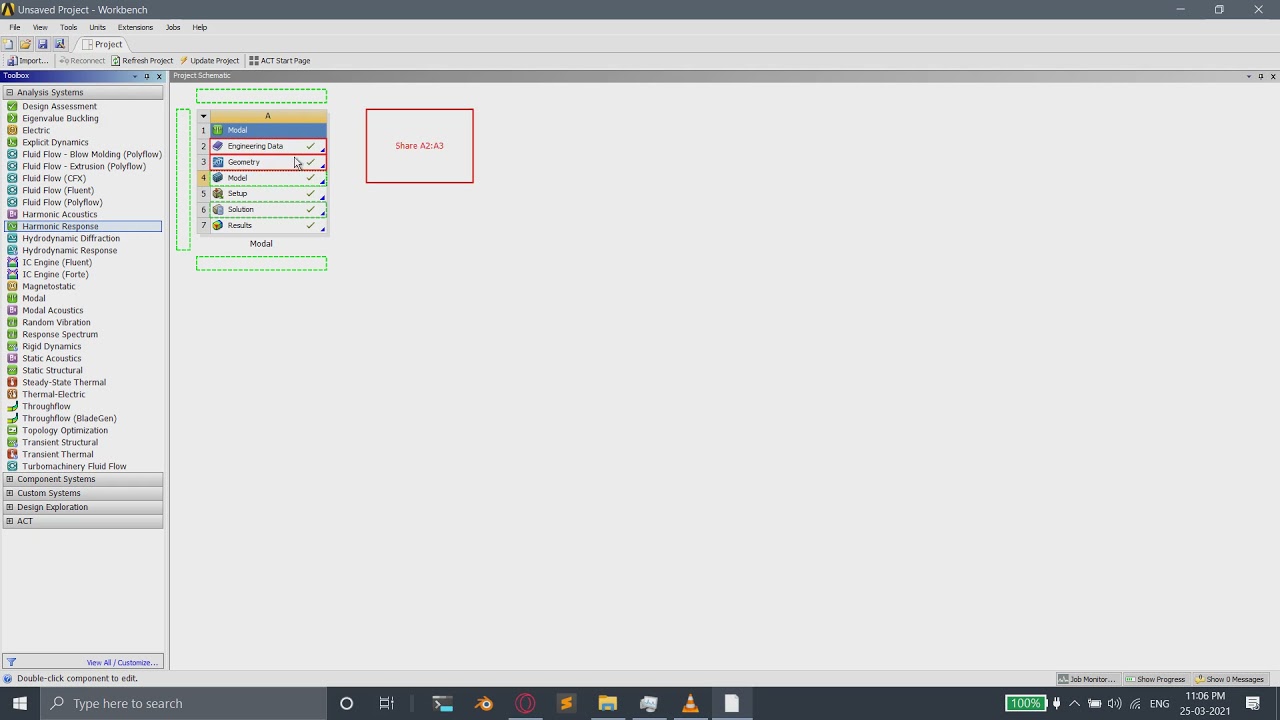Click the Turbomachinery Fluid Flow system icon
This screenshot has width=1280, height=720.
pyautogui.click(x=12, y=466)
